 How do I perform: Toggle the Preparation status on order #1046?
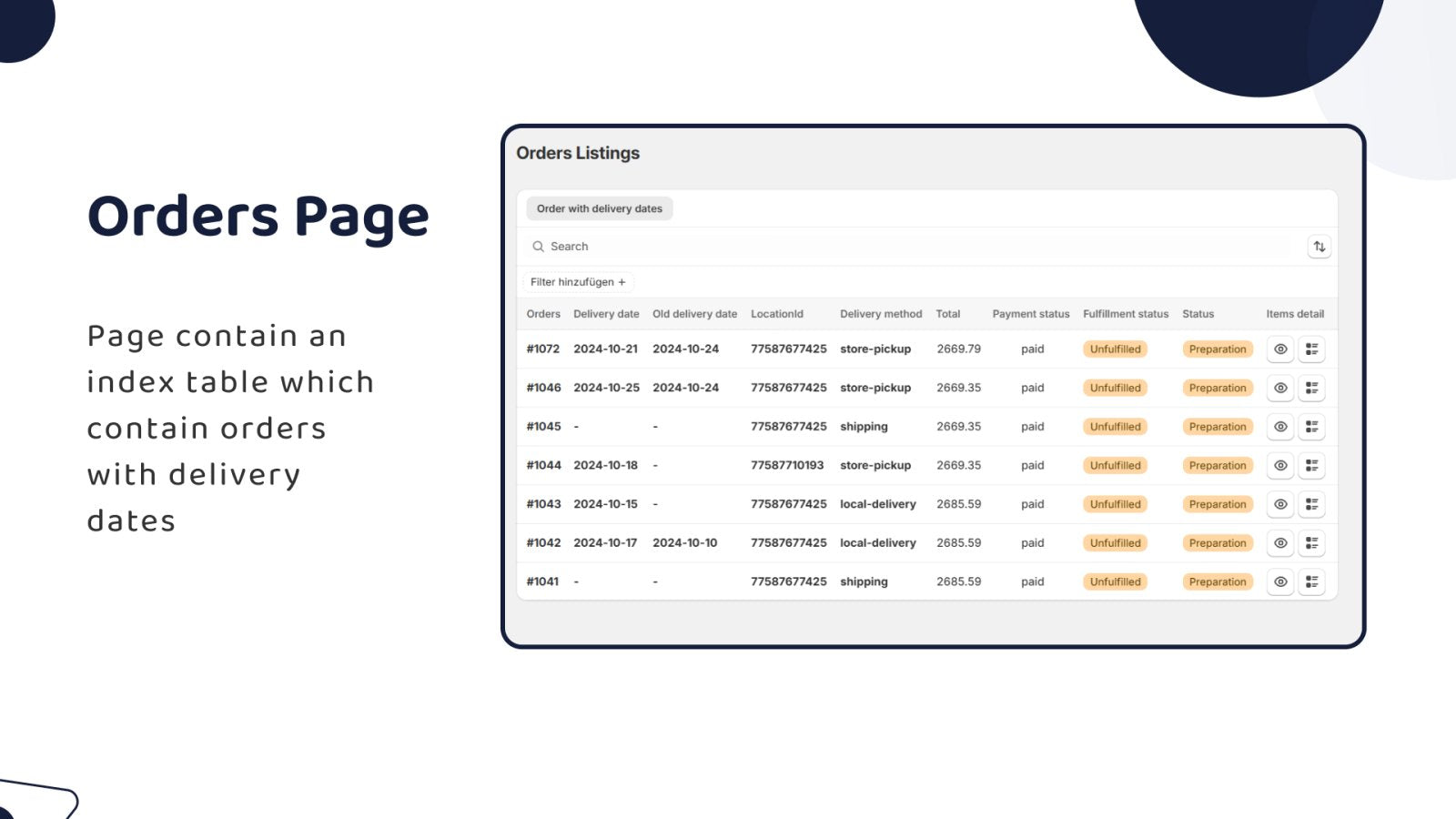coord(1218,388)
